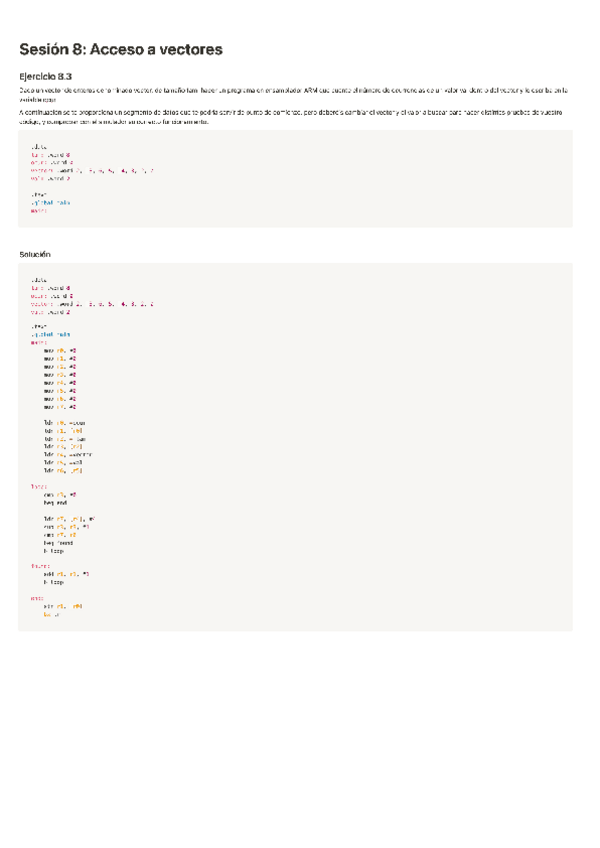
Task: Click the "Solución" heading
Action: pyautogui.click(x=35, y=255)
